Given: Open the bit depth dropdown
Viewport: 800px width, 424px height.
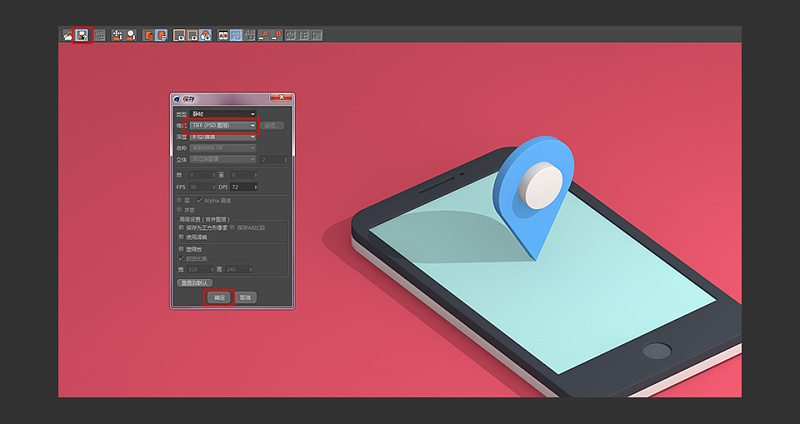Looking at the screenshot, I should (223, 137).
